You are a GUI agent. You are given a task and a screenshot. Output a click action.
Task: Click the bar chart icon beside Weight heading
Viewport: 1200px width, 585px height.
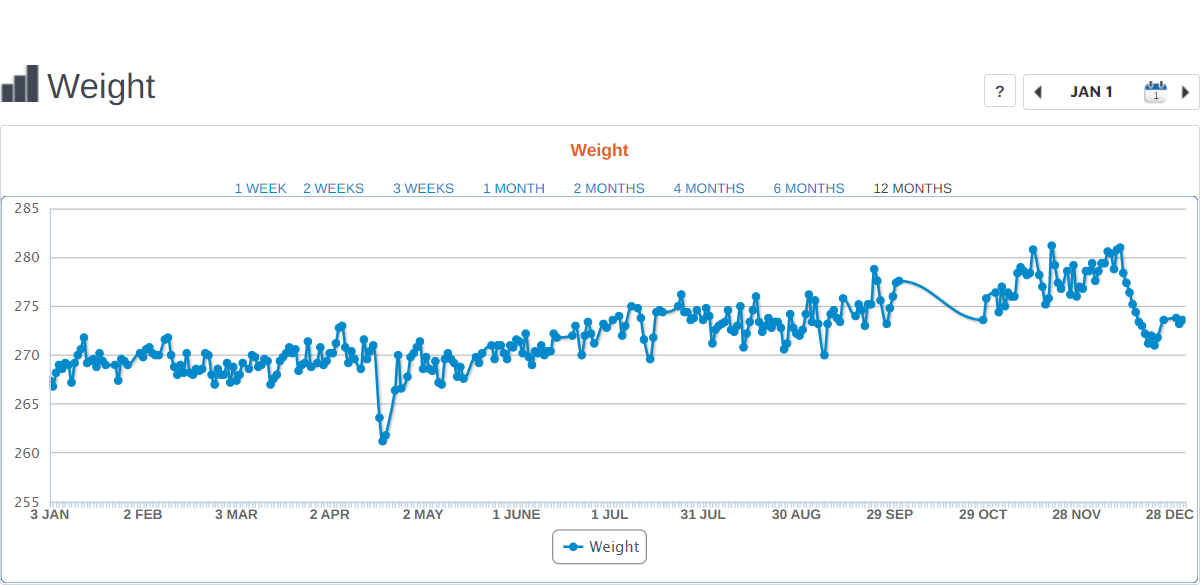coord(20,85)
